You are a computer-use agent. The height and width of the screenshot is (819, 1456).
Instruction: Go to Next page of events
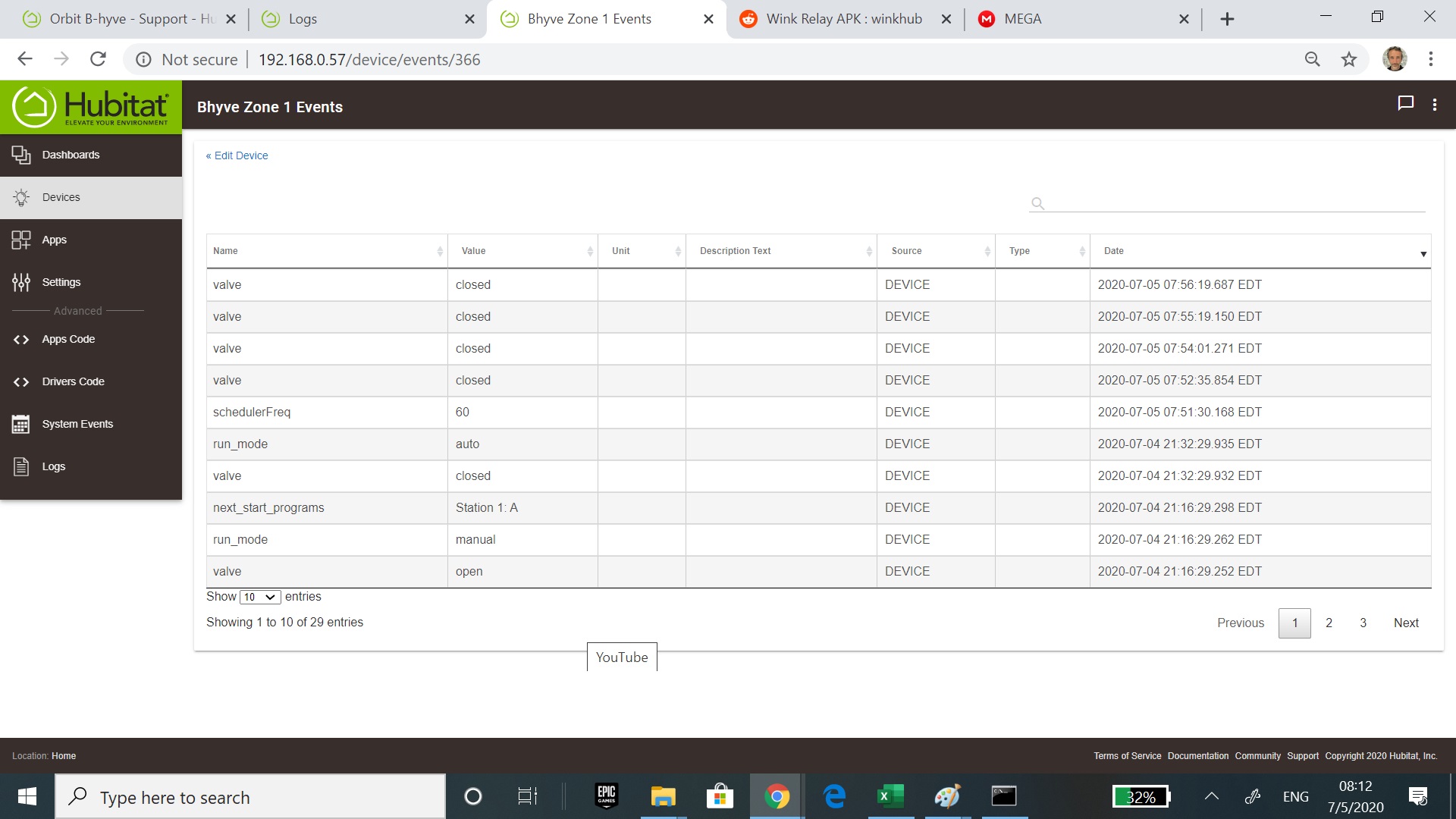tap(1406, 623)
